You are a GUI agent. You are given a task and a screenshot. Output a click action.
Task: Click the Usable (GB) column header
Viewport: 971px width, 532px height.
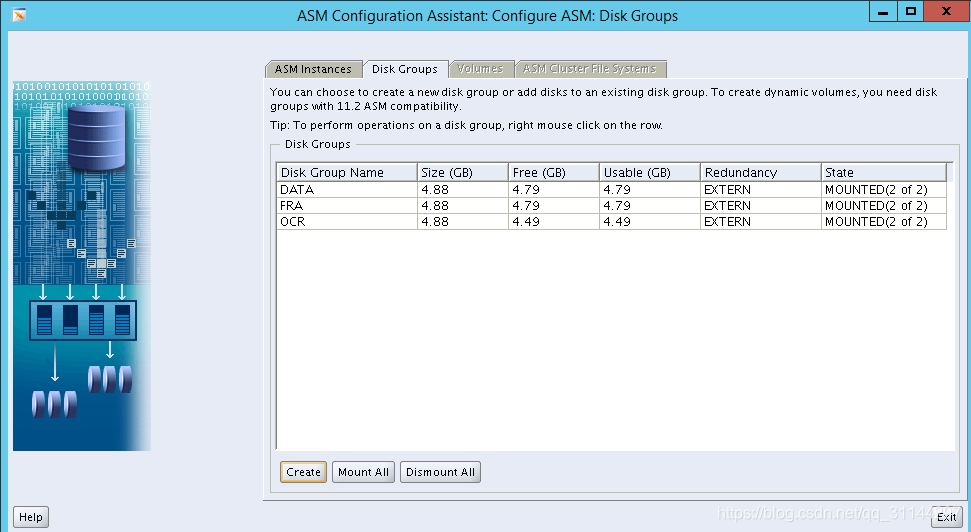tap(650, 172)
